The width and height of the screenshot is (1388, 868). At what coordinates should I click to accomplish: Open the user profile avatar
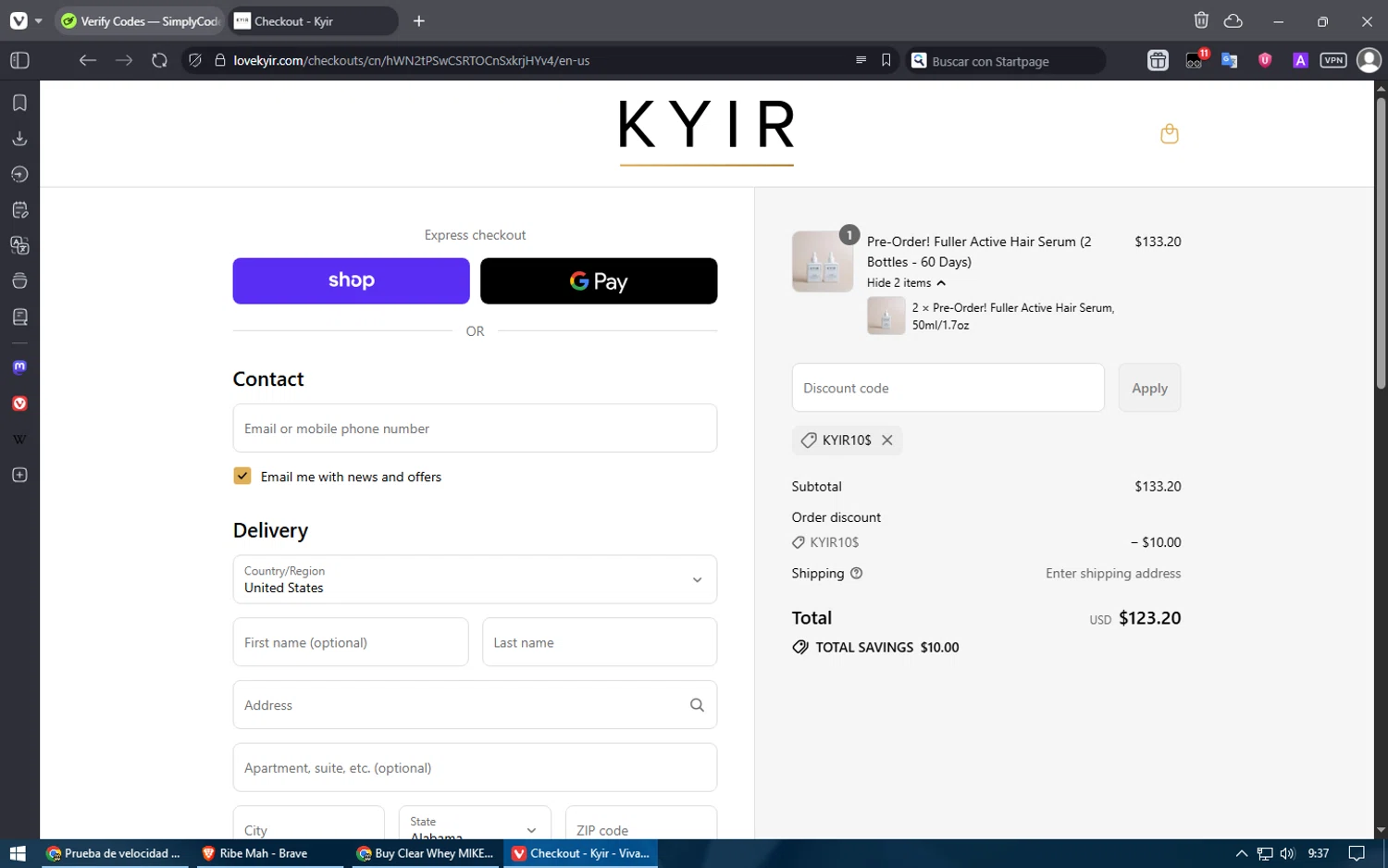click(x=1369, y=60)
